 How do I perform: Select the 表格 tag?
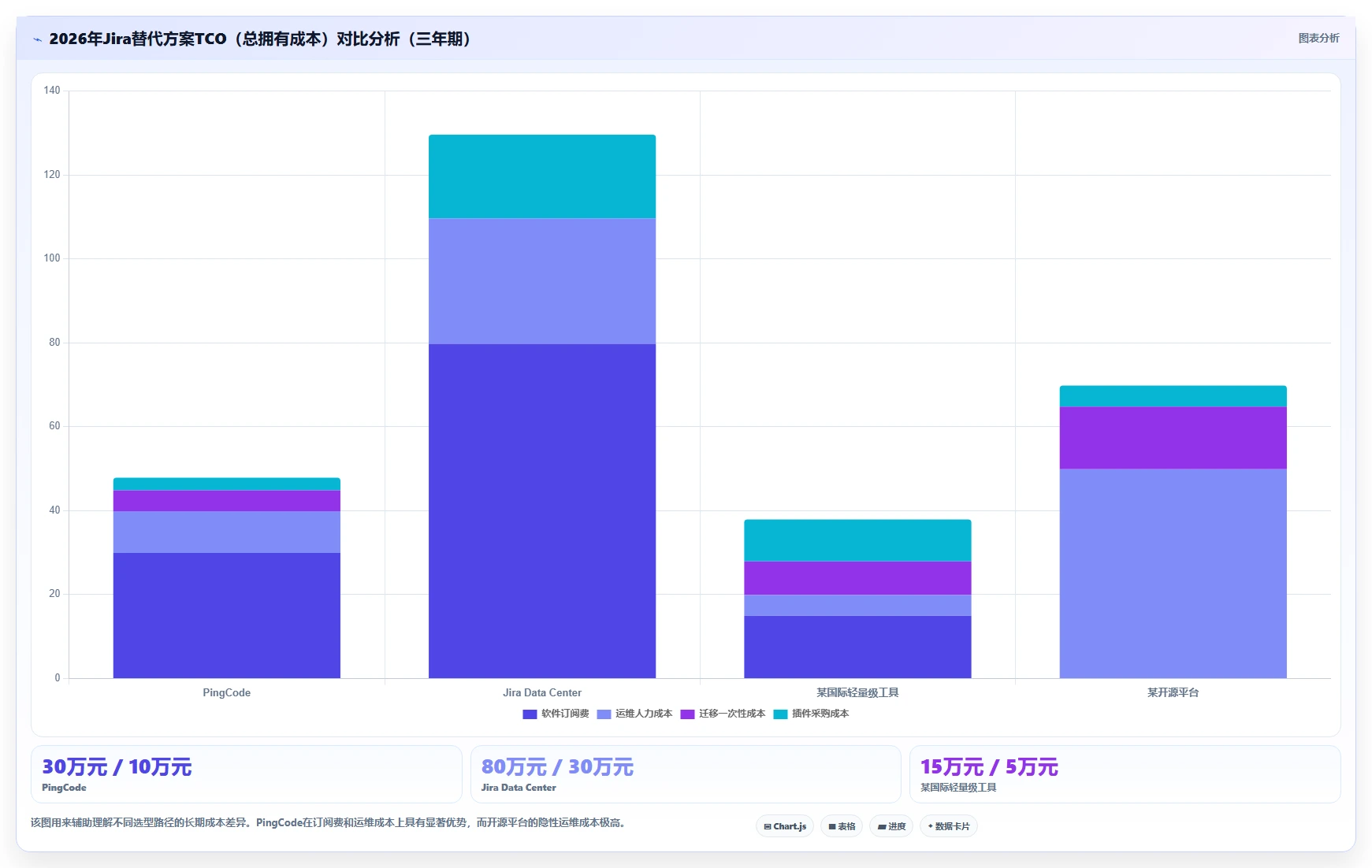[x=842, y=826]
